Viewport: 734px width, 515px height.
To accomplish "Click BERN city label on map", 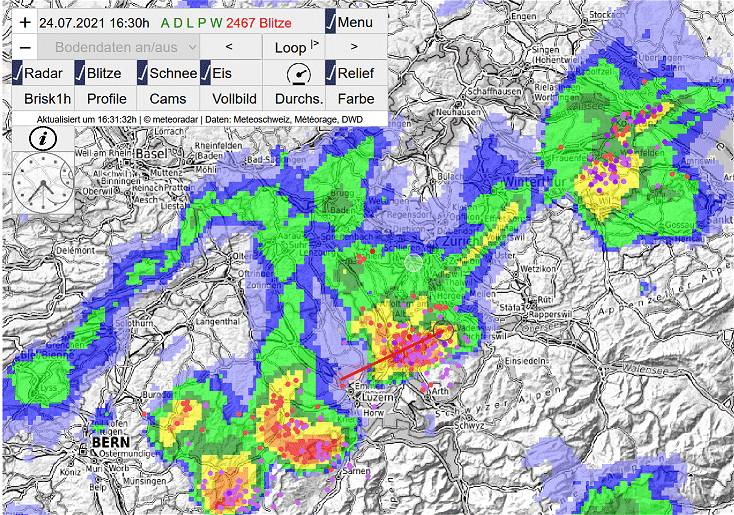I will [110, 442].
